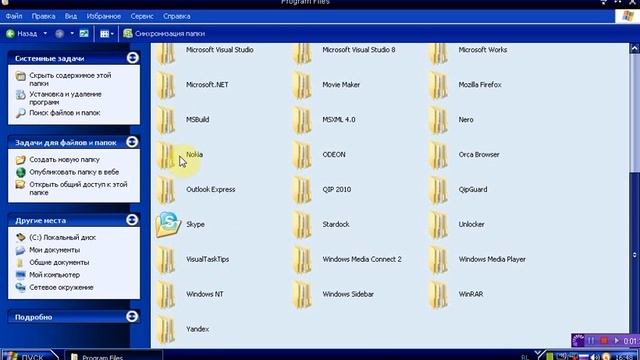The height and width of the screenshot is (360, 640).
Task: Click Опубликовать папку в вебе link
Action: [74, 172]
